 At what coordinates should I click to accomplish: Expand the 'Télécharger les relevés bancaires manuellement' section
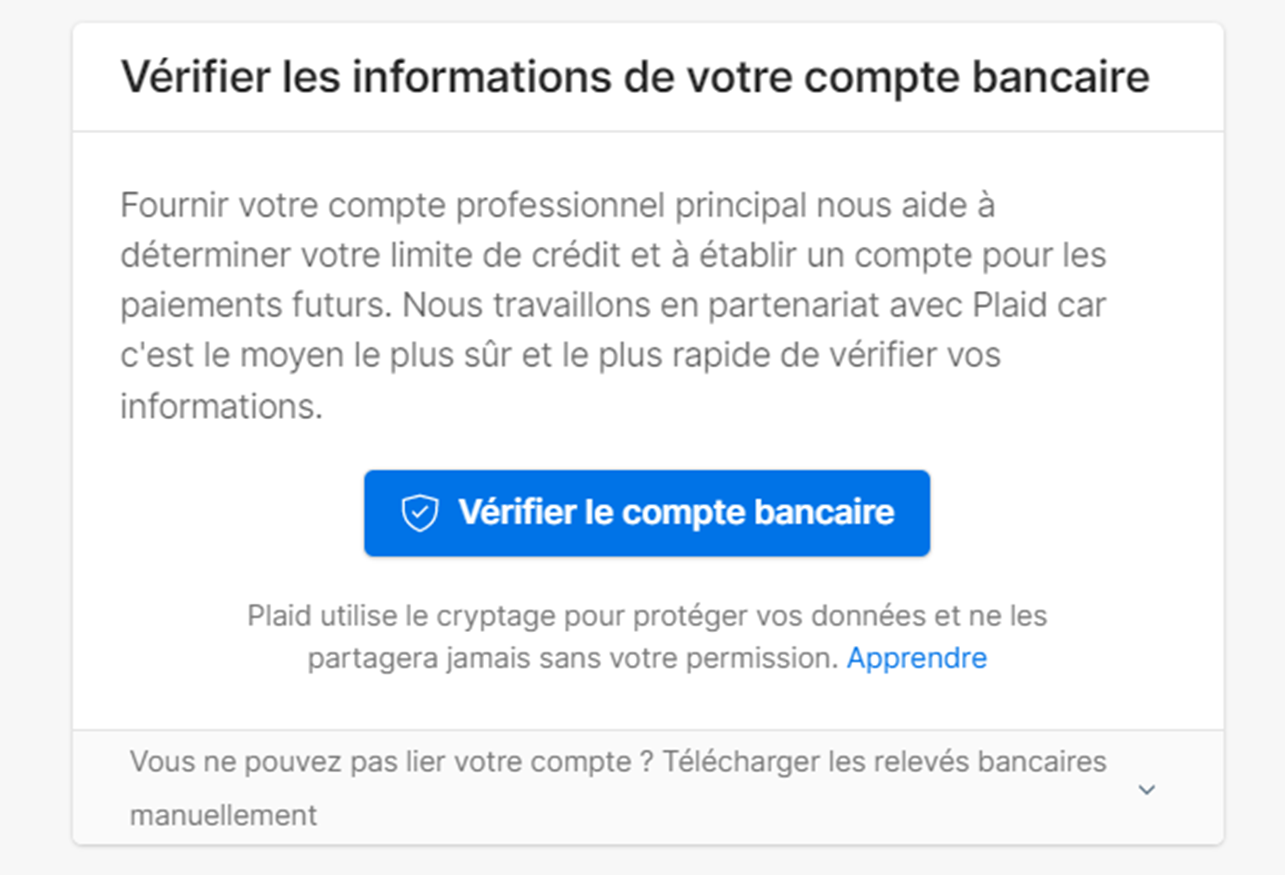click(617, 787)
